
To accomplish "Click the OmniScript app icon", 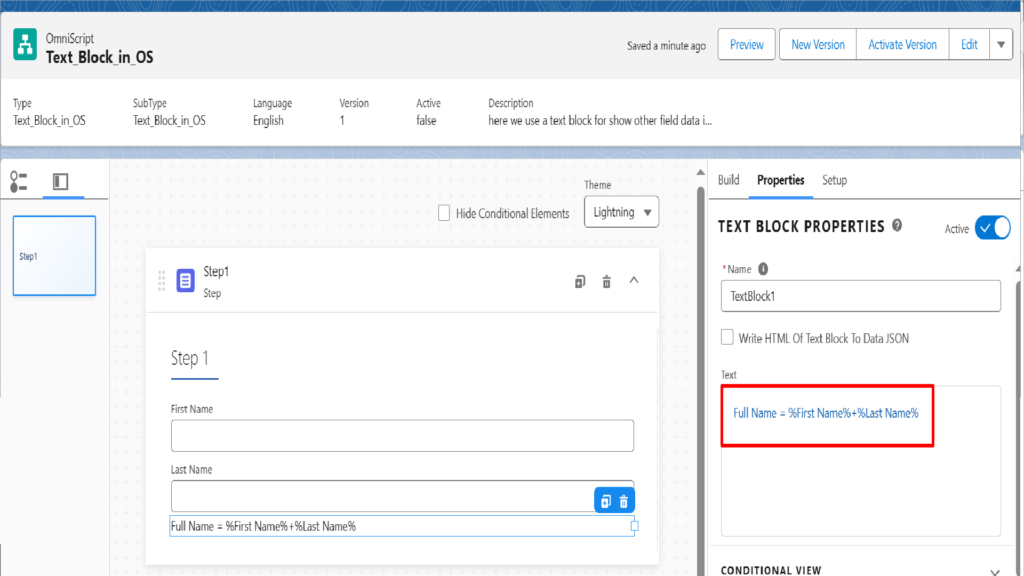I will (25, 44).
